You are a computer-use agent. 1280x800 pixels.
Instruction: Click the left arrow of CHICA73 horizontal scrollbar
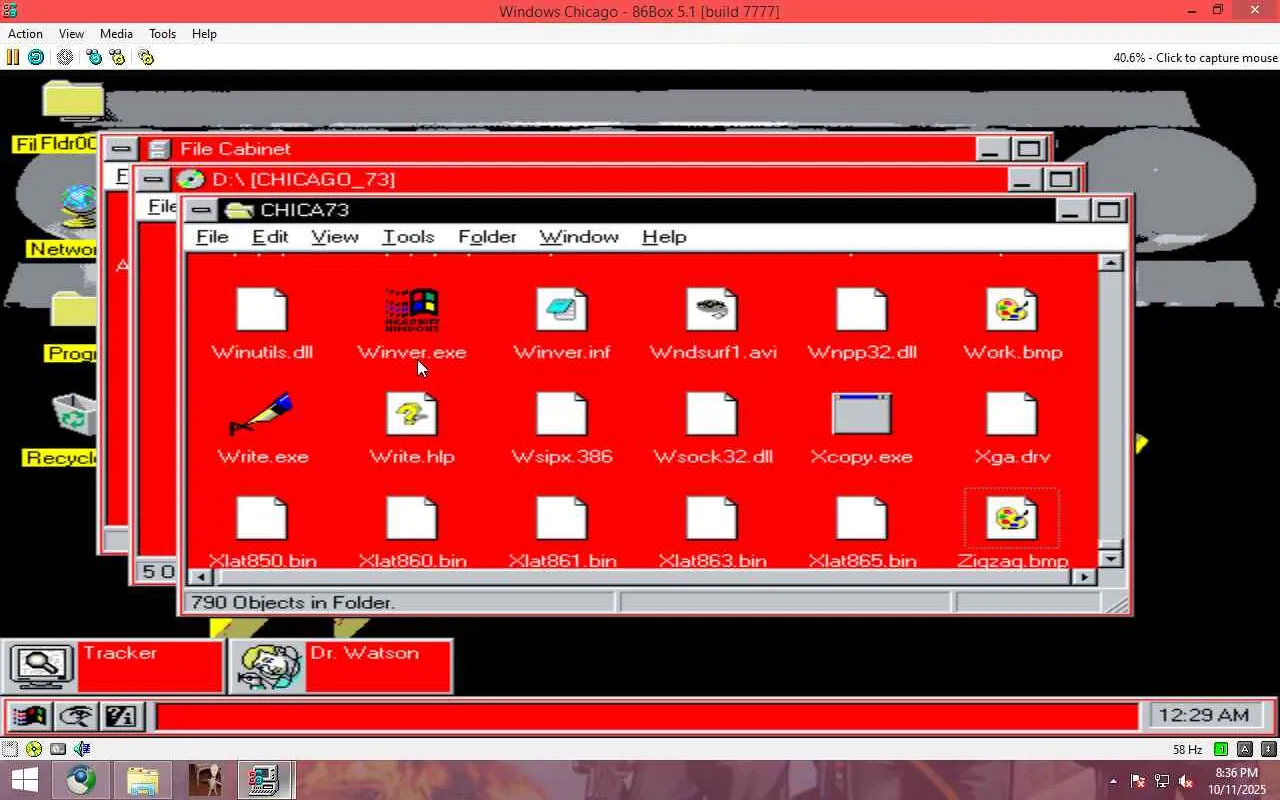point(201,577)
